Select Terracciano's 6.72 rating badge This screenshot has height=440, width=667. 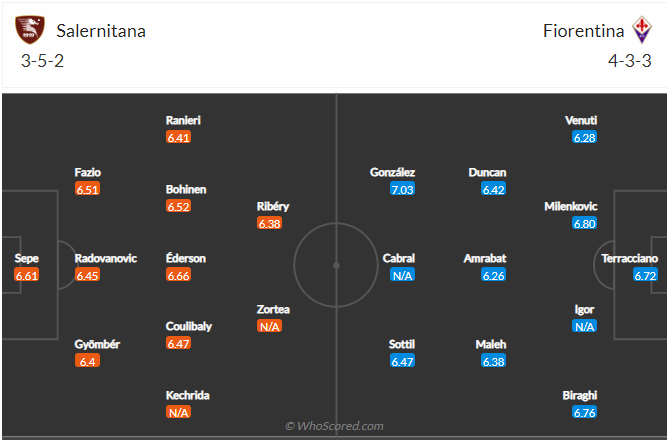[645, 275]
